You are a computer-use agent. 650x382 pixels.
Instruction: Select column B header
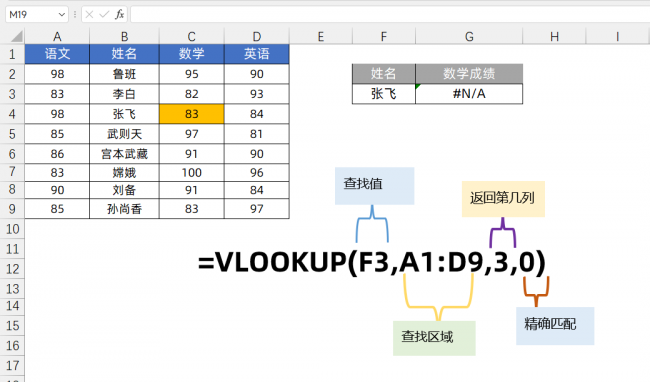[124, 36]
